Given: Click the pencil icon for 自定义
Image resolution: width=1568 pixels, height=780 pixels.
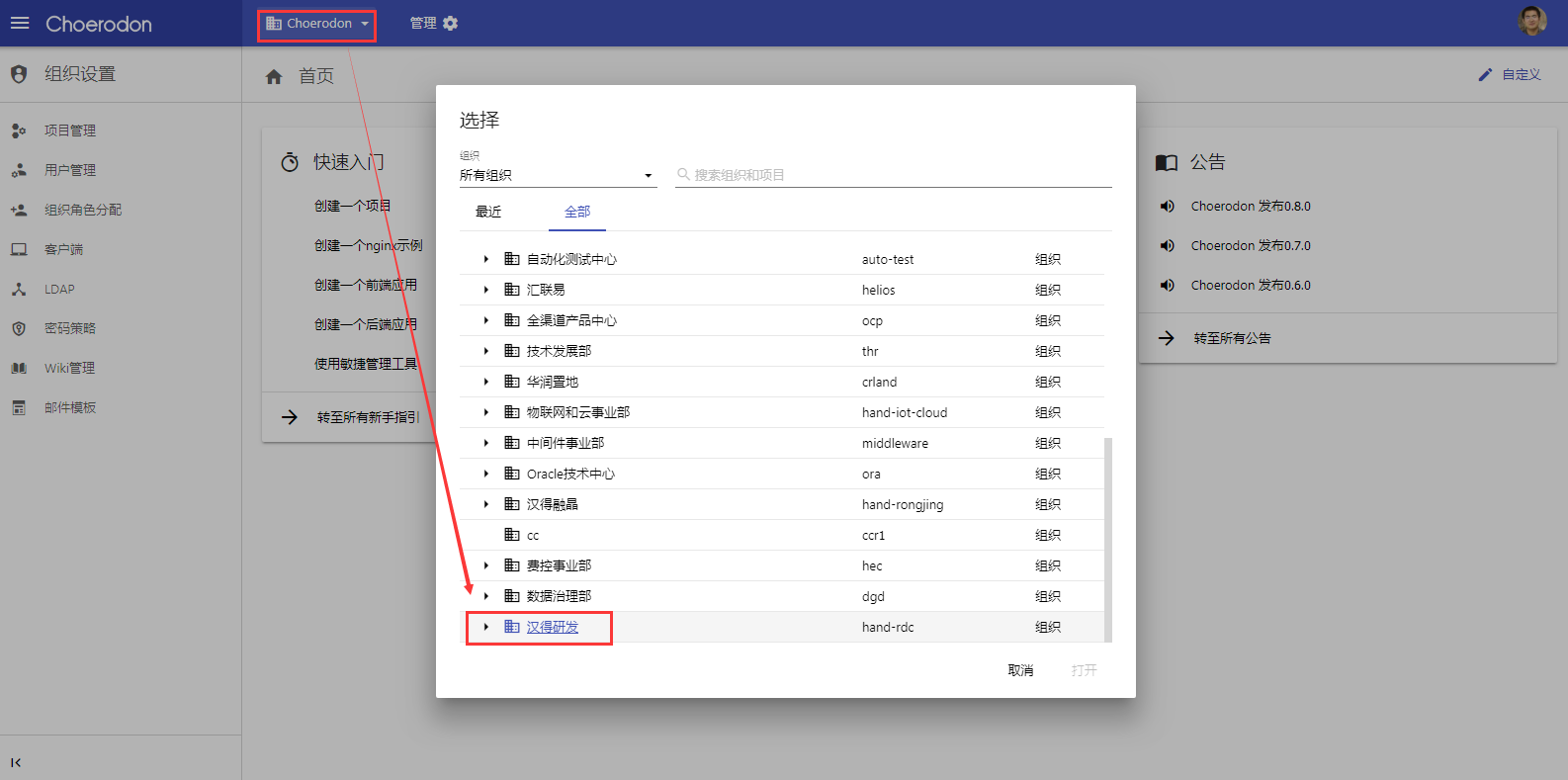Looking at the screenshot, I should click(x=1485, y=75).
